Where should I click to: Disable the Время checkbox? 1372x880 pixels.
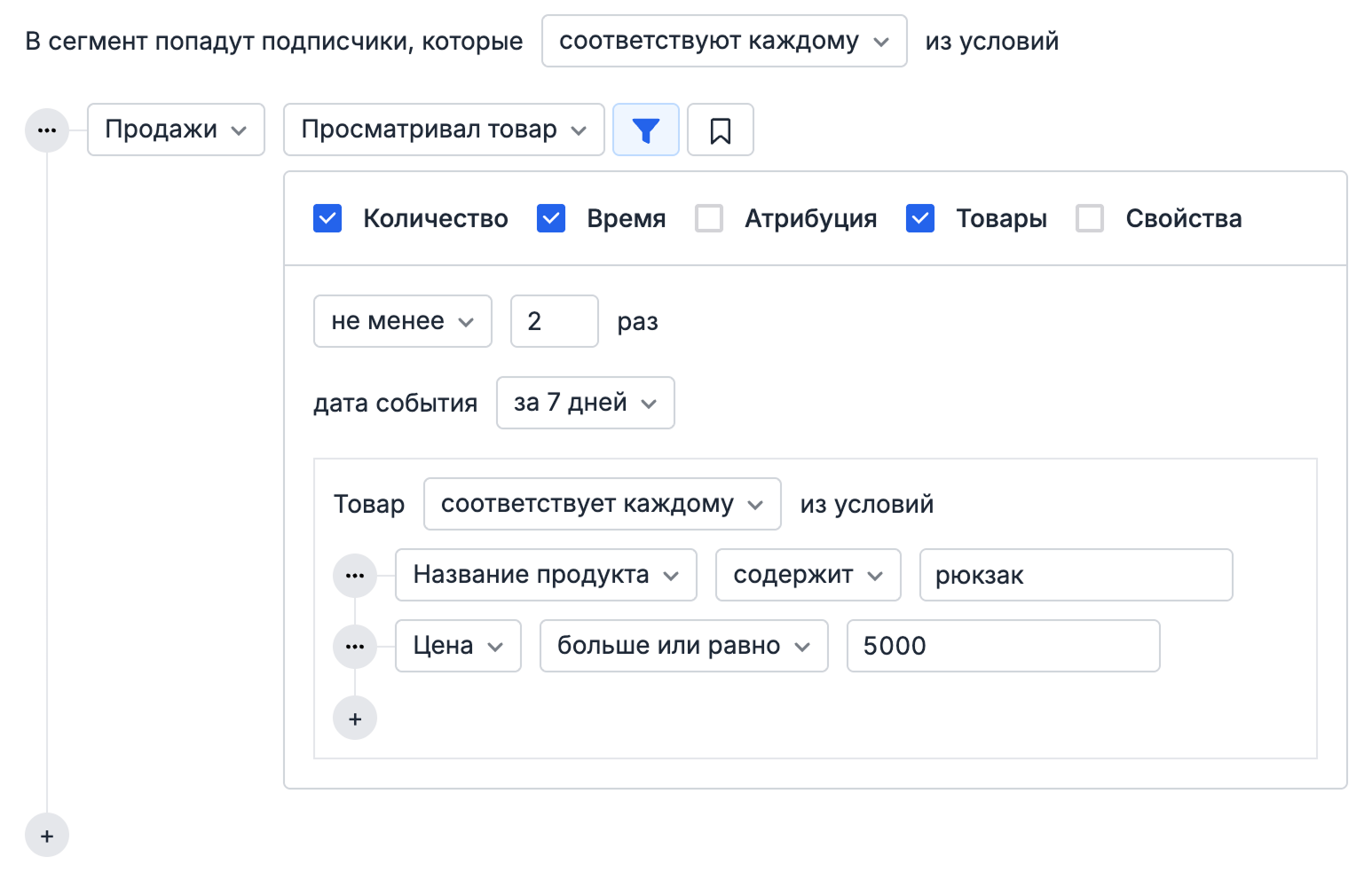pos(550,218)
